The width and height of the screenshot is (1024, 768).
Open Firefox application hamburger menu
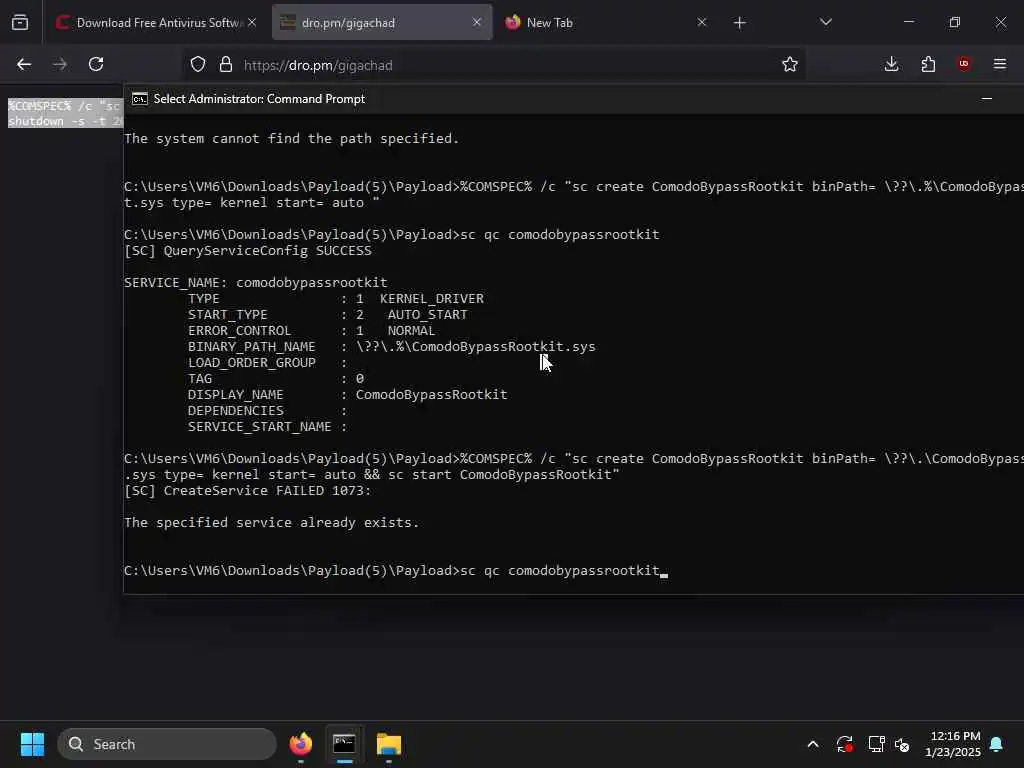coord(1000,65)
